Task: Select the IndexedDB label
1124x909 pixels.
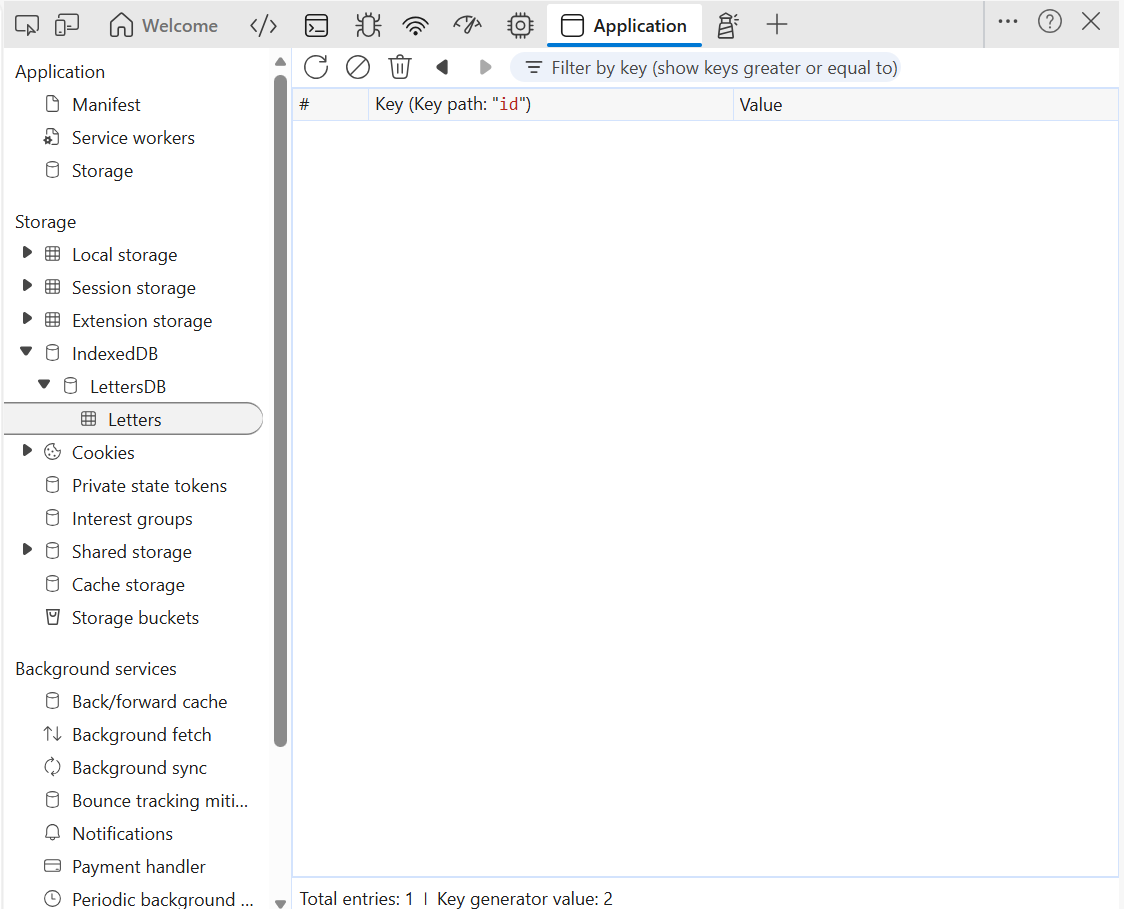Action: tap(115, 353)
